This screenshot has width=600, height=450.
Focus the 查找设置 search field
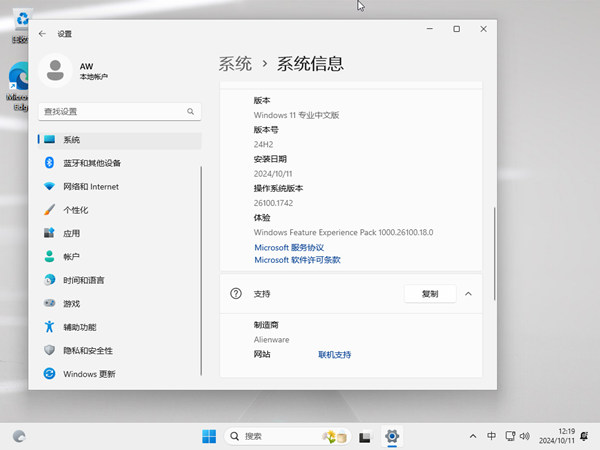tap(120, 111)
